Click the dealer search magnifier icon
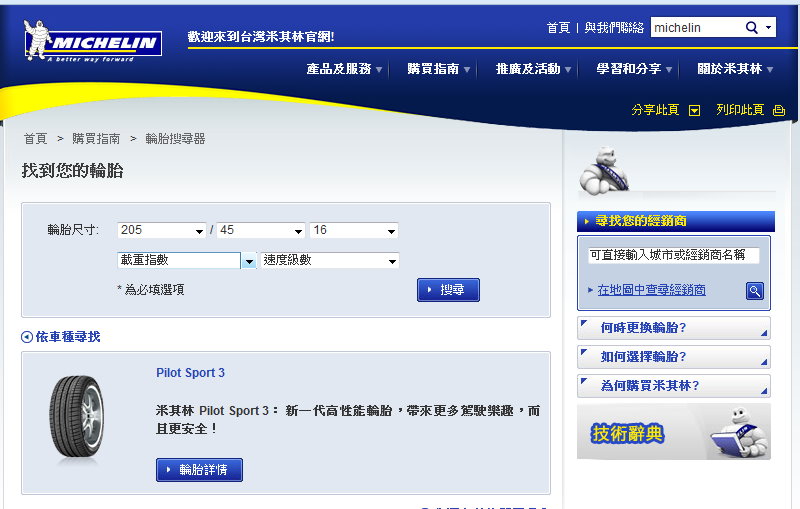800x509 pixels. tap(755, 291)
